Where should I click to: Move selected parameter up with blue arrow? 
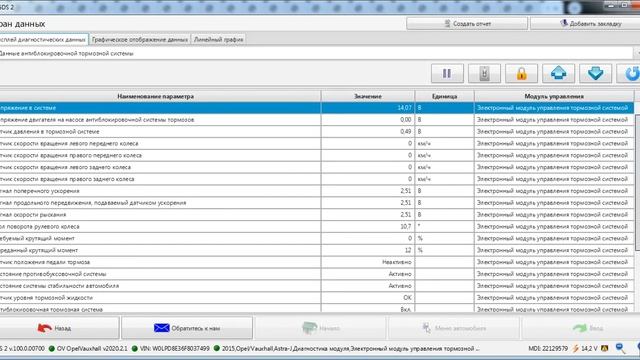point(558,73)
